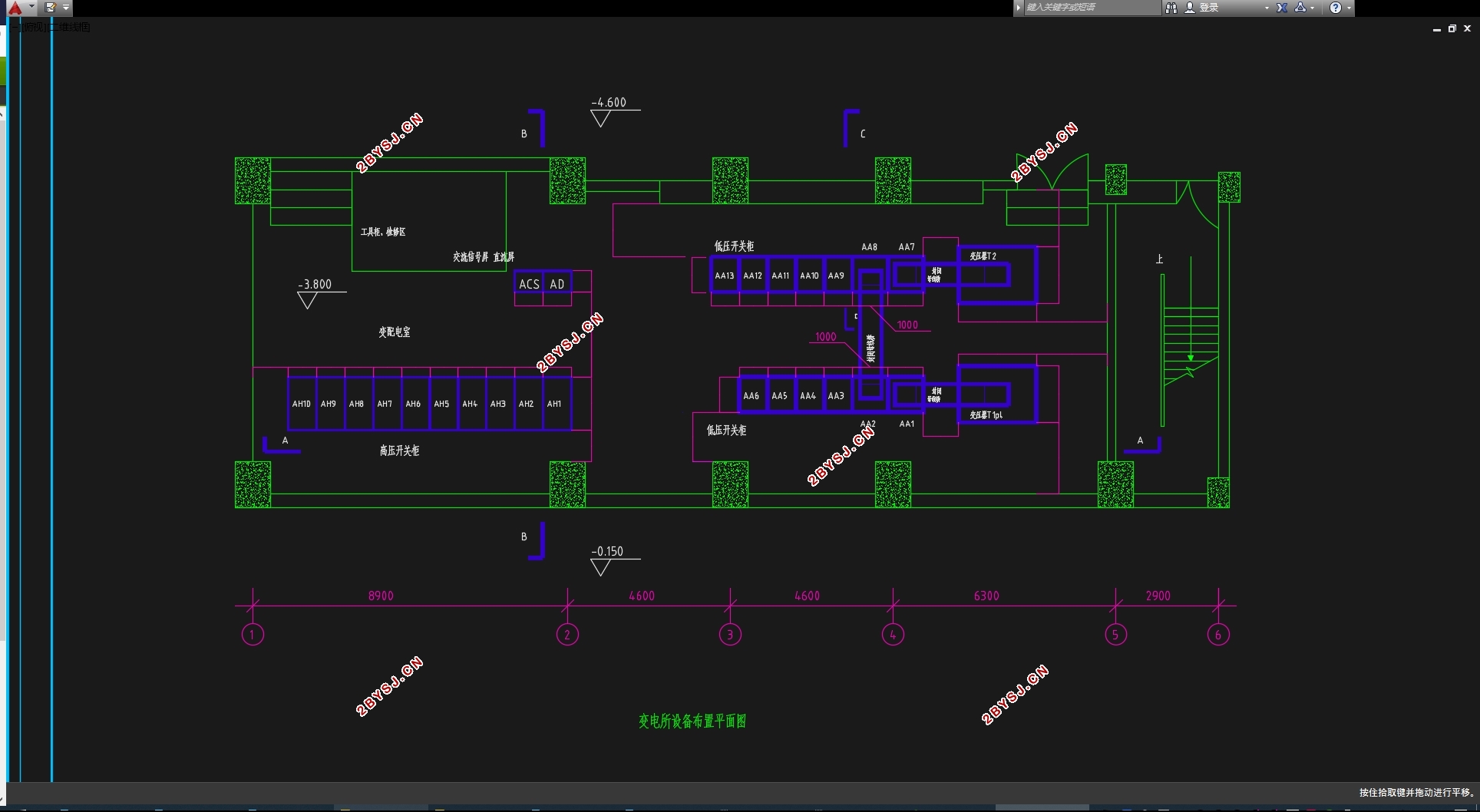Click the search box expand arrow
The height and width of the screenshot is (812, 1480).
(1019, 8)
